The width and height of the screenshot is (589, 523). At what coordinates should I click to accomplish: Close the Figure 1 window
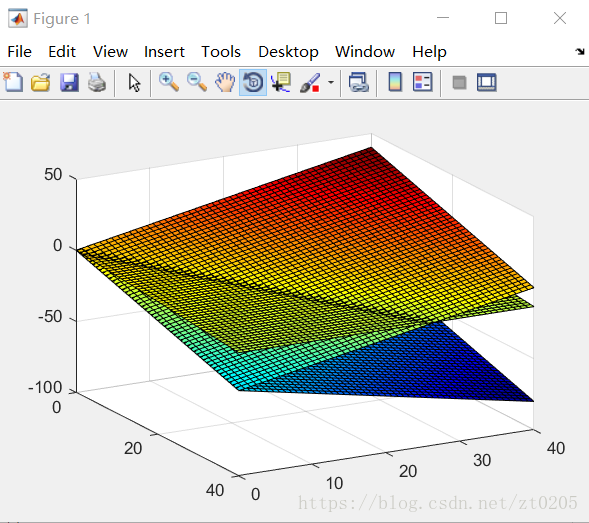(560, 18)
